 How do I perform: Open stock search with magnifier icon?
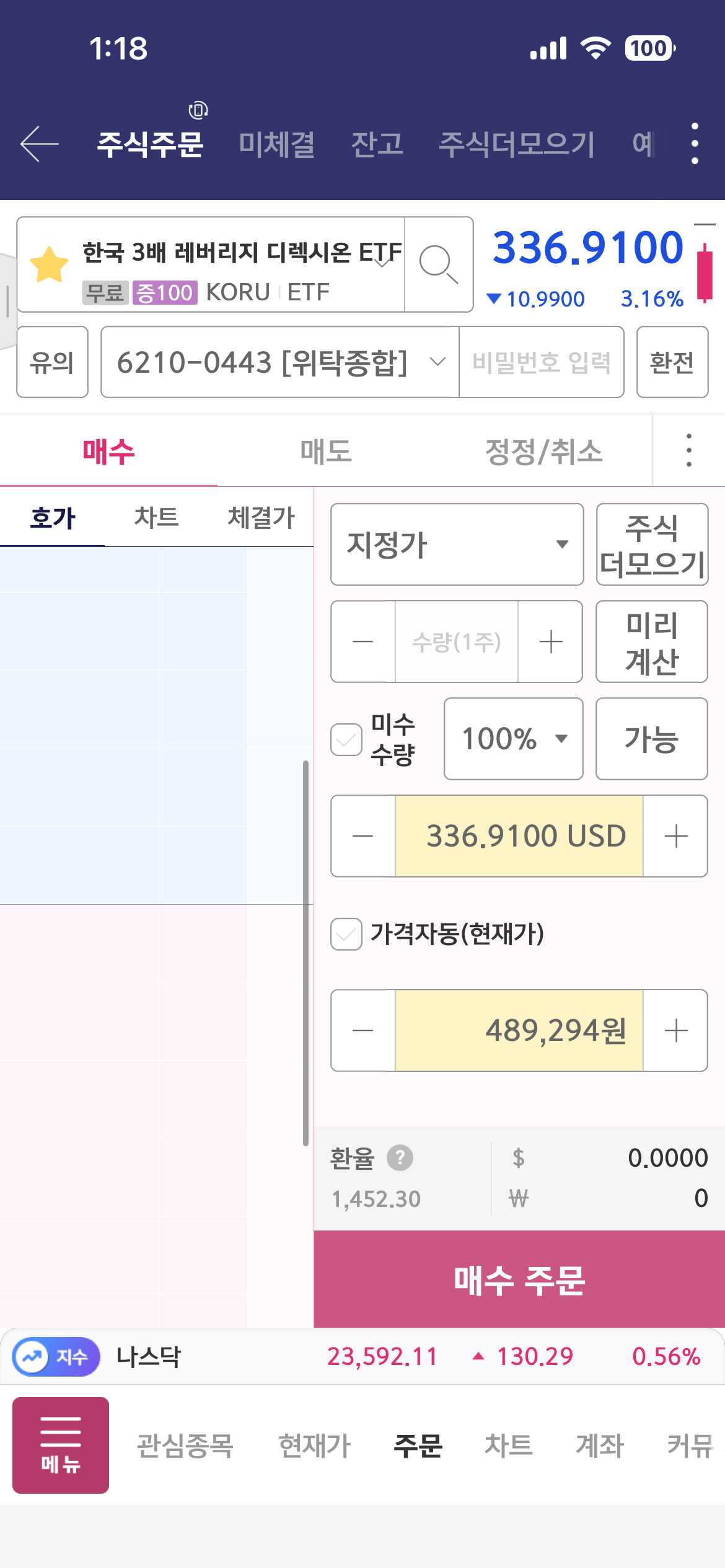coord(438,264)
